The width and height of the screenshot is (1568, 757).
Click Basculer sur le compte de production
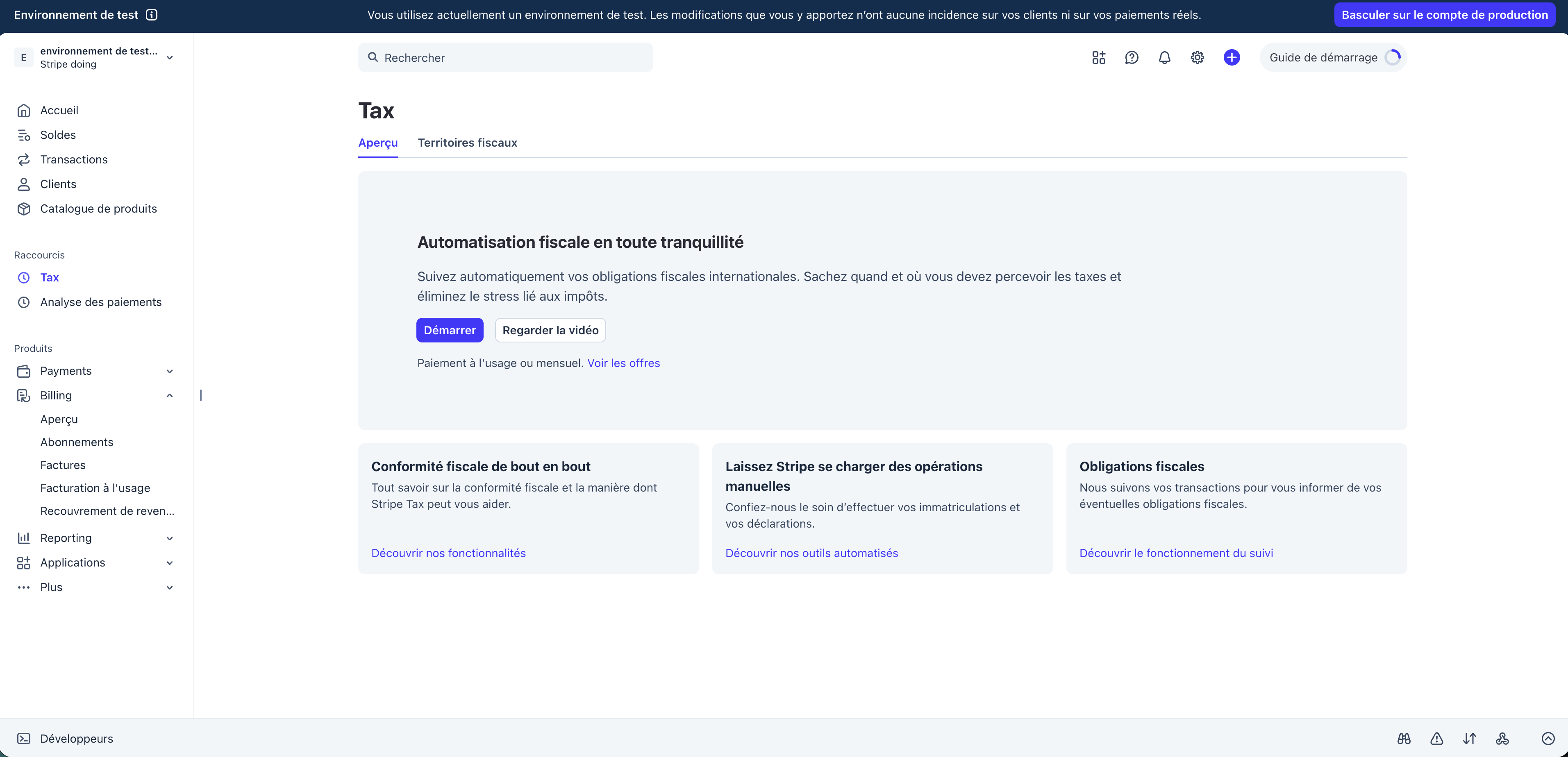[1445, 15]
